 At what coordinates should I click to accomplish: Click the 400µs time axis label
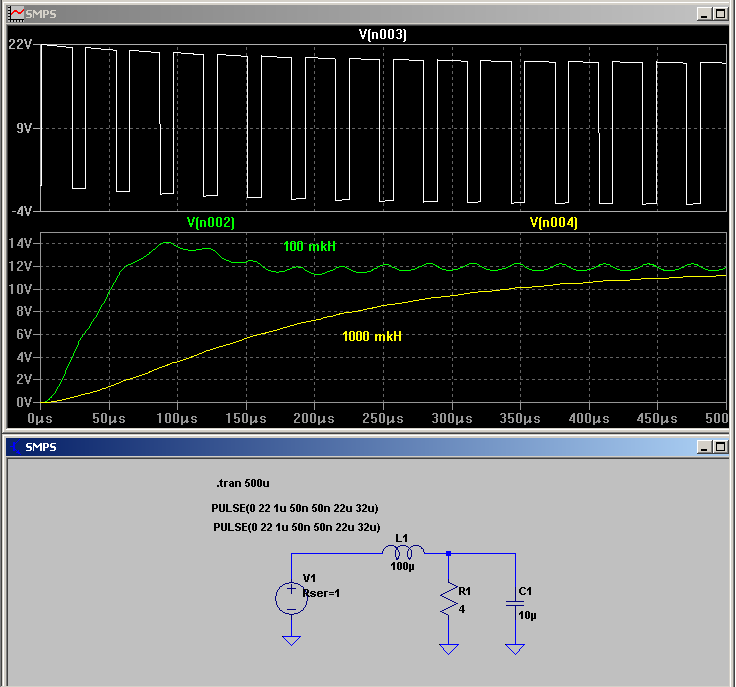pos(589,418)
